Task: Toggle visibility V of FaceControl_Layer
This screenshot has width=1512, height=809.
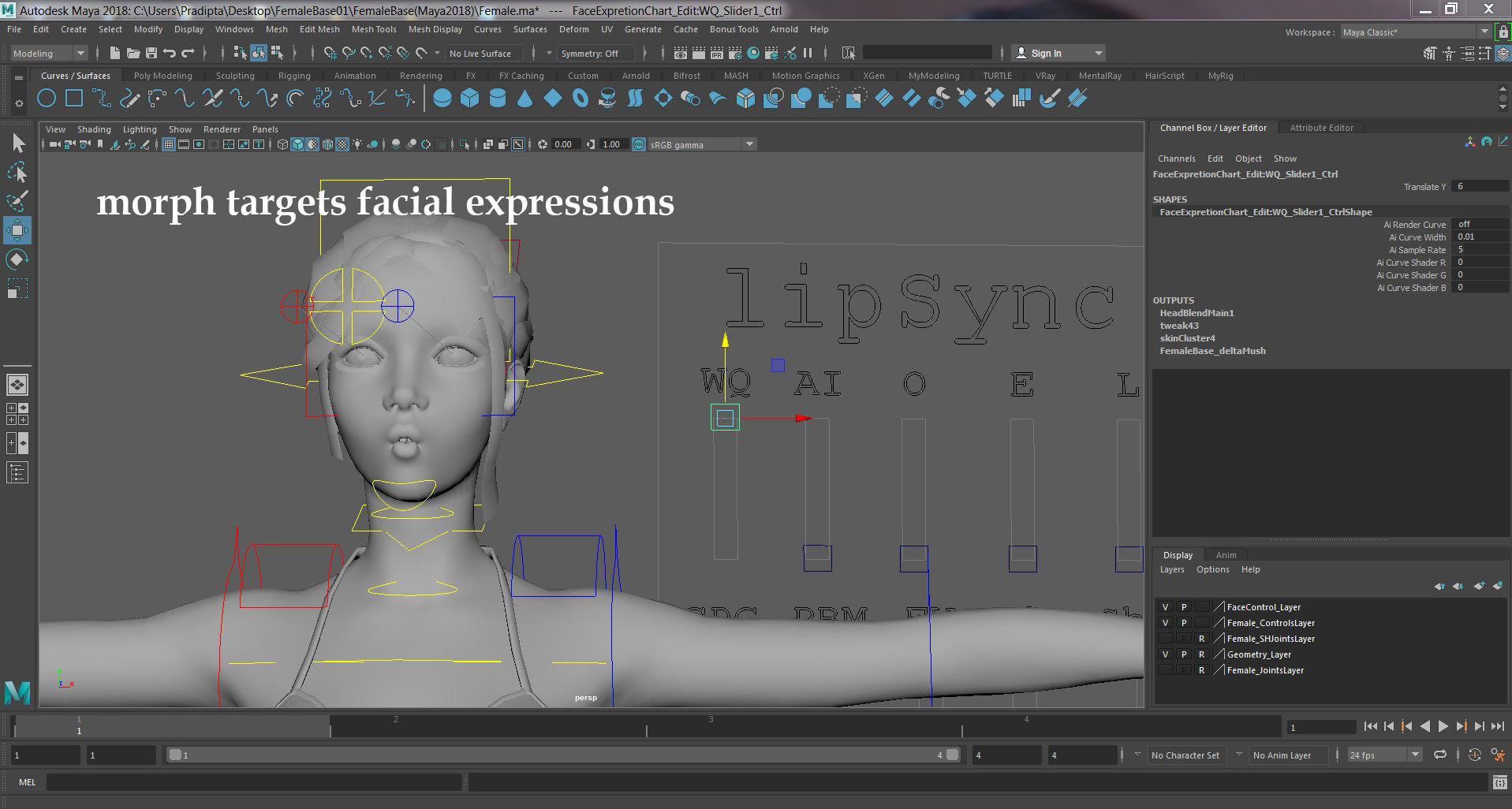Action: point(1165,607)
